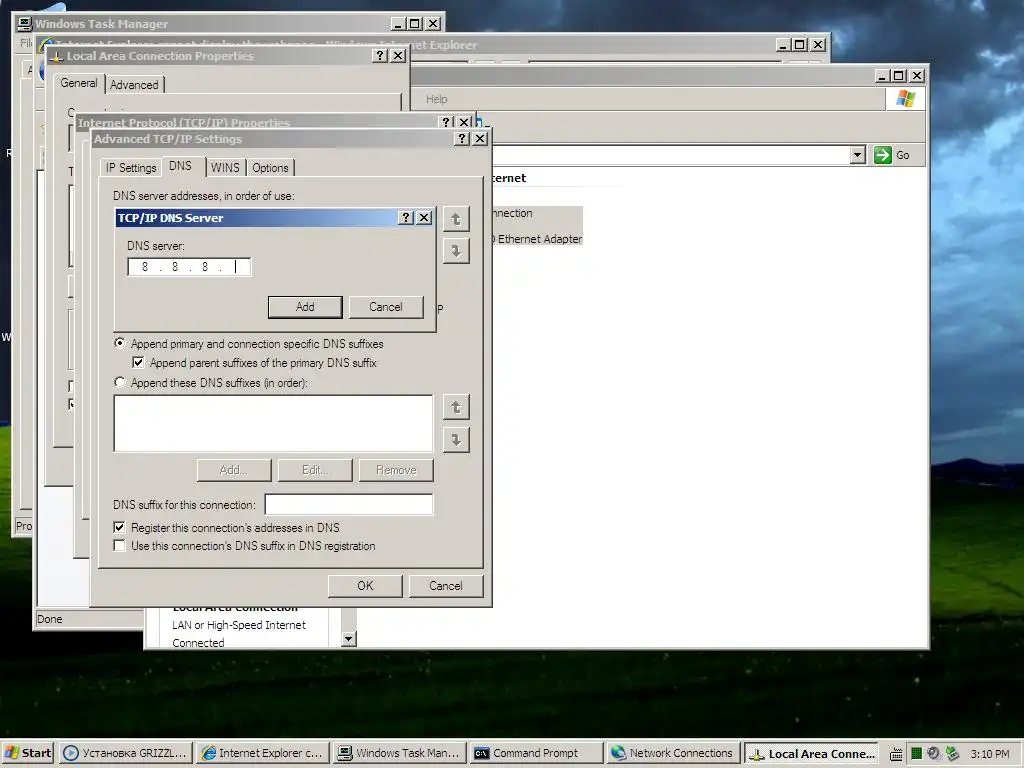Expand the address bar dropdown in Network Connections
Screen dimensions: 1024x768
(x=857, y=155)
